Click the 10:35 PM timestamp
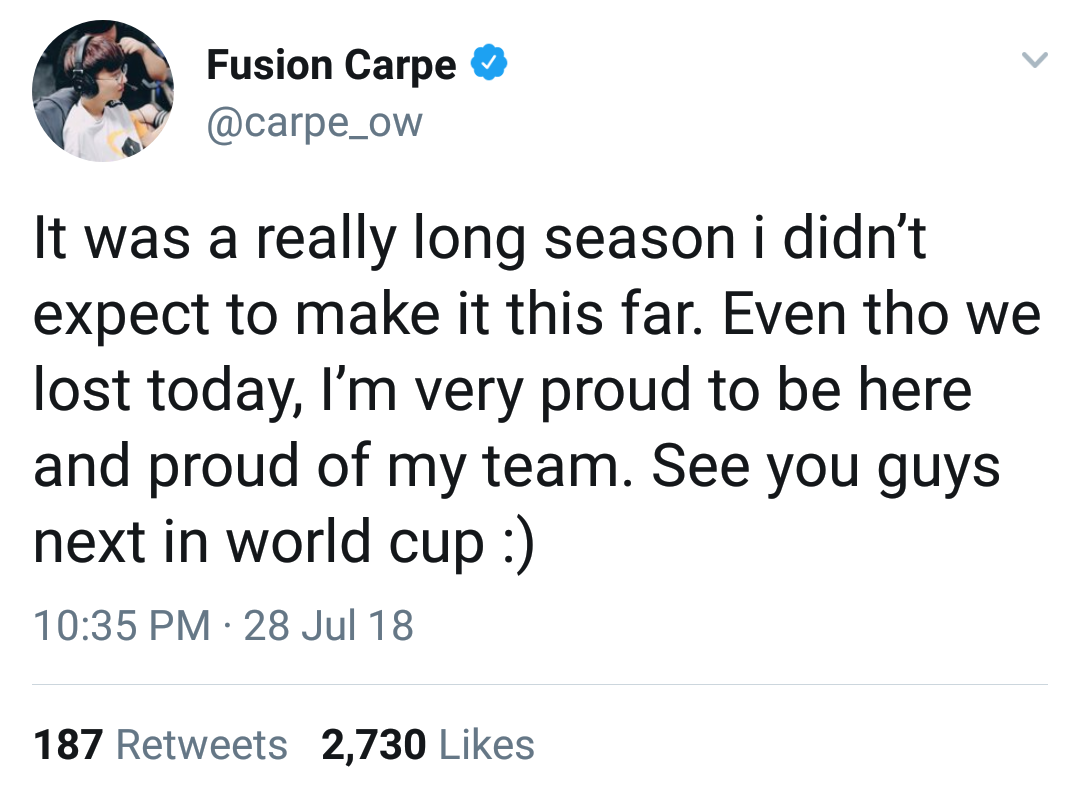This screenshot has height=787, width=1080. click(x=121, y=626)
